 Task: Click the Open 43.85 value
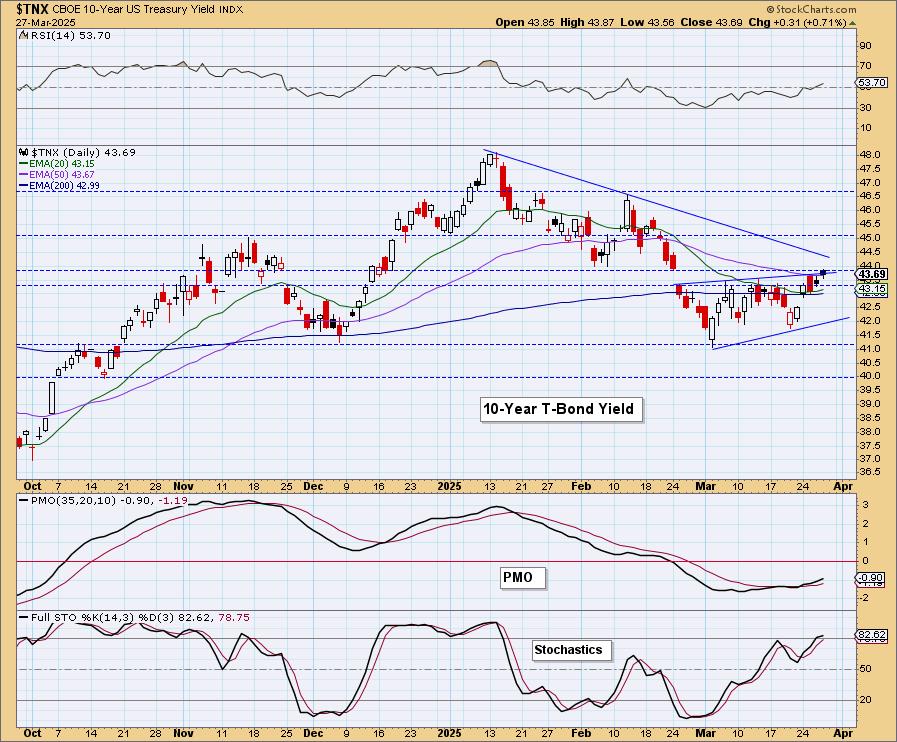[525, 22]
